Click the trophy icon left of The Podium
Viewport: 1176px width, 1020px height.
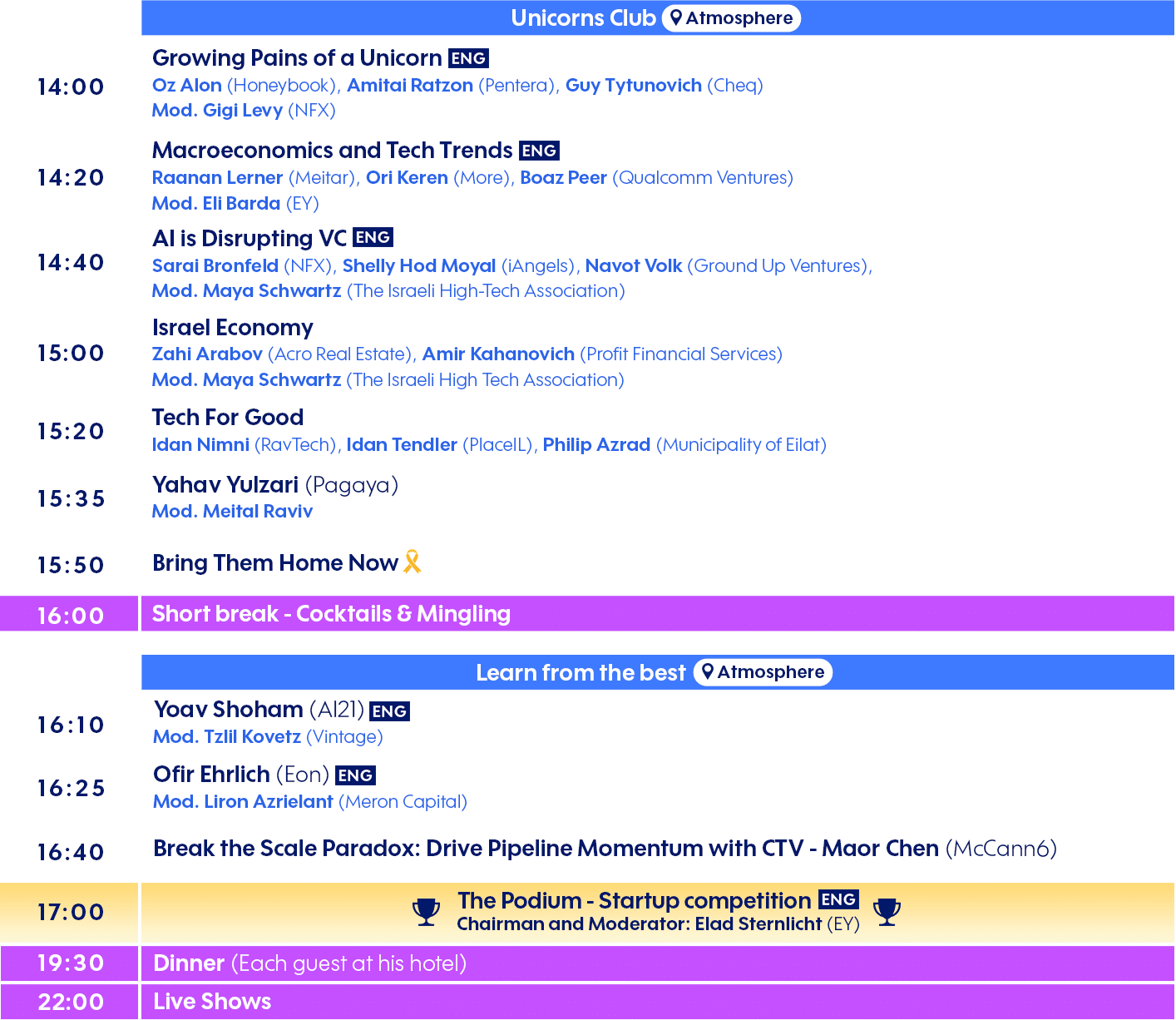click(x=426, y=912)
